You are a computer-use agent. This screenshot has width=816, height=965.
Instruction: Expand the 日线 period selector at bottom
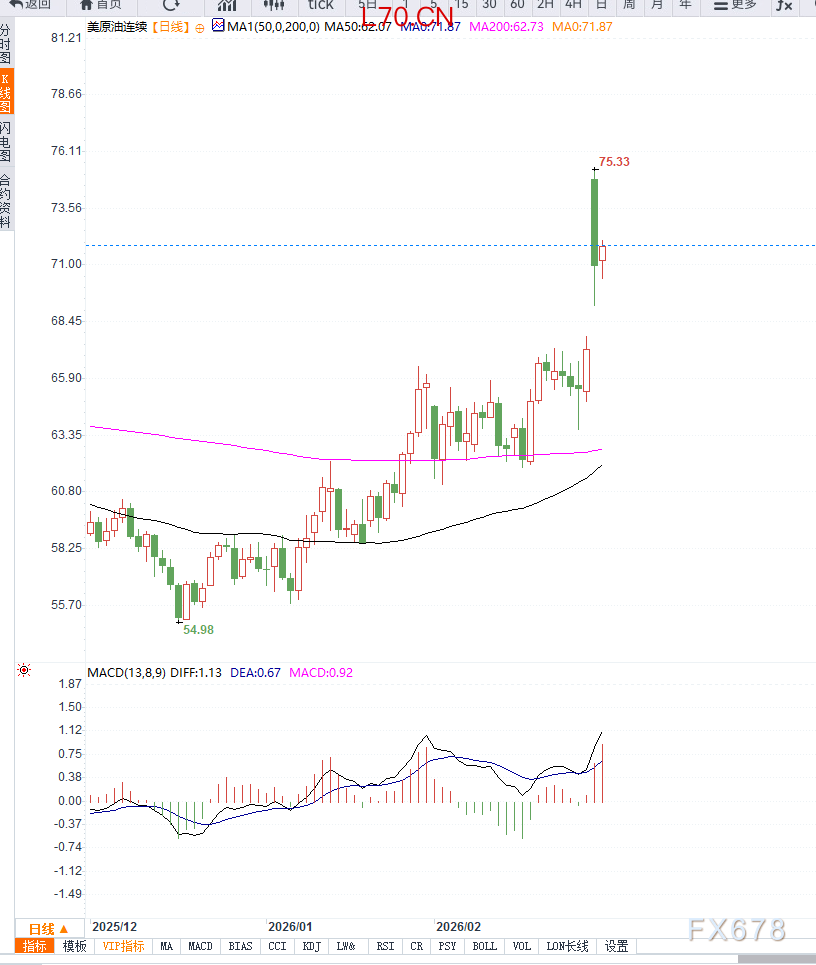click(48, 929)
